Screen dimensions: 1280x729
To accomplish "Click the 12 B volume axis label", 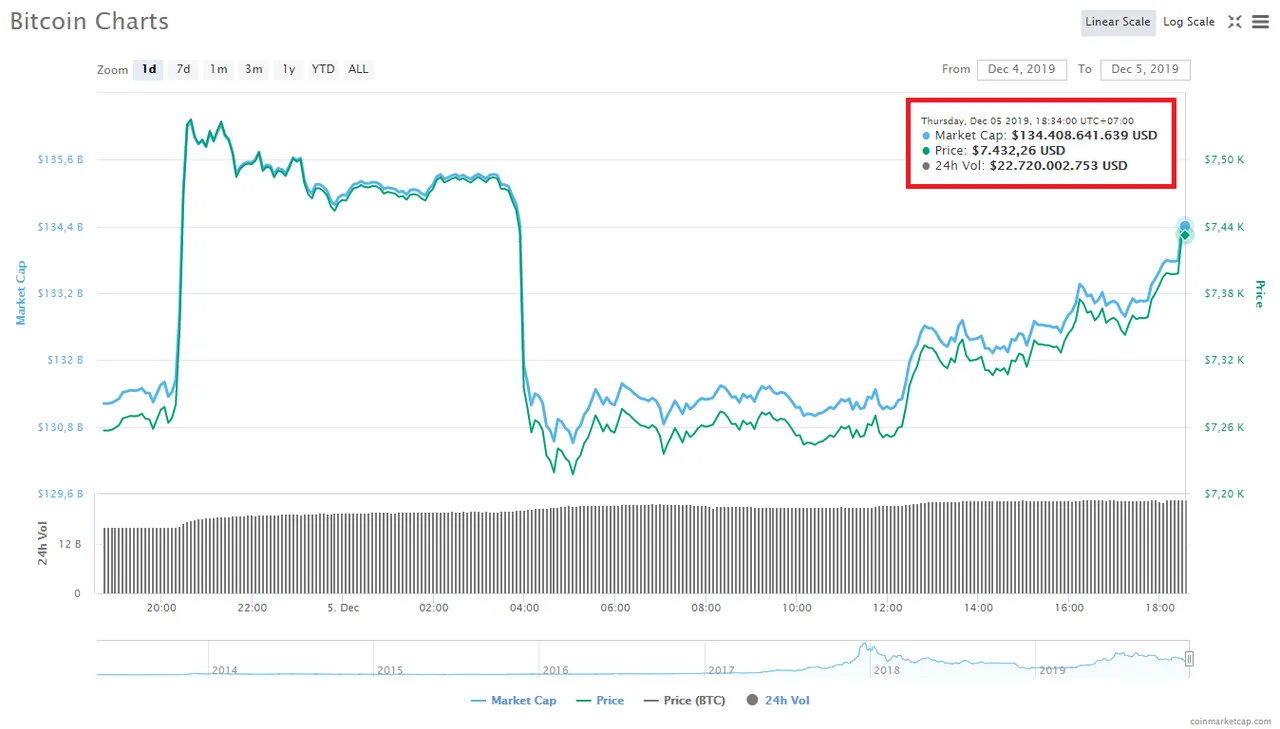I will coord(70,544).
